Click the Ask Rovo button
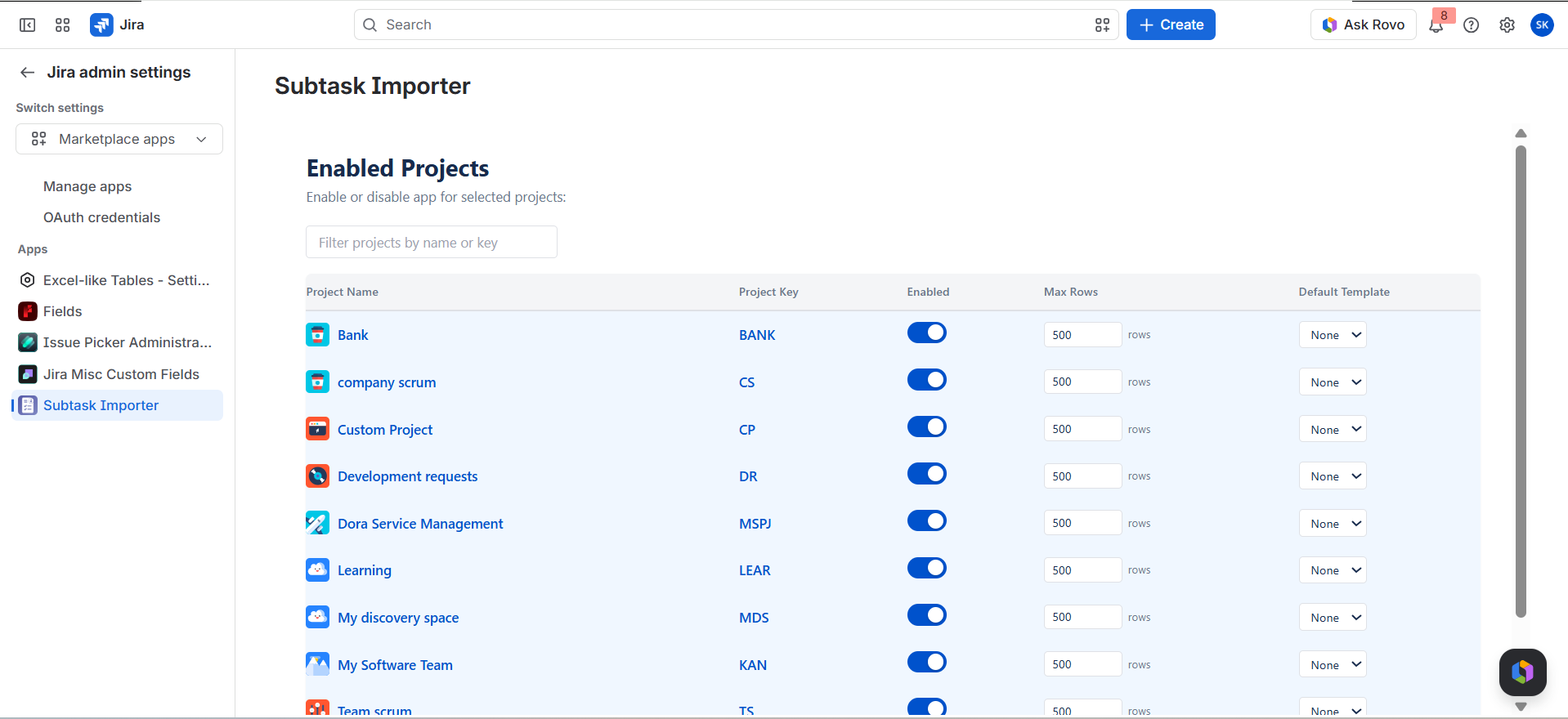 [1364, 25]
